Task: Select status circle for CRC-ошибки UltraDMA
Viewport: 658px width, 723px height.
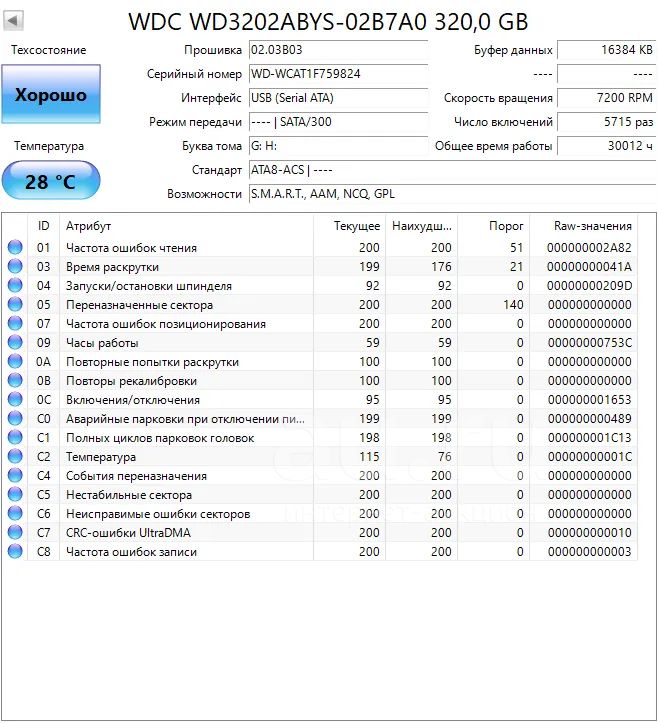Action: point(15,533)
